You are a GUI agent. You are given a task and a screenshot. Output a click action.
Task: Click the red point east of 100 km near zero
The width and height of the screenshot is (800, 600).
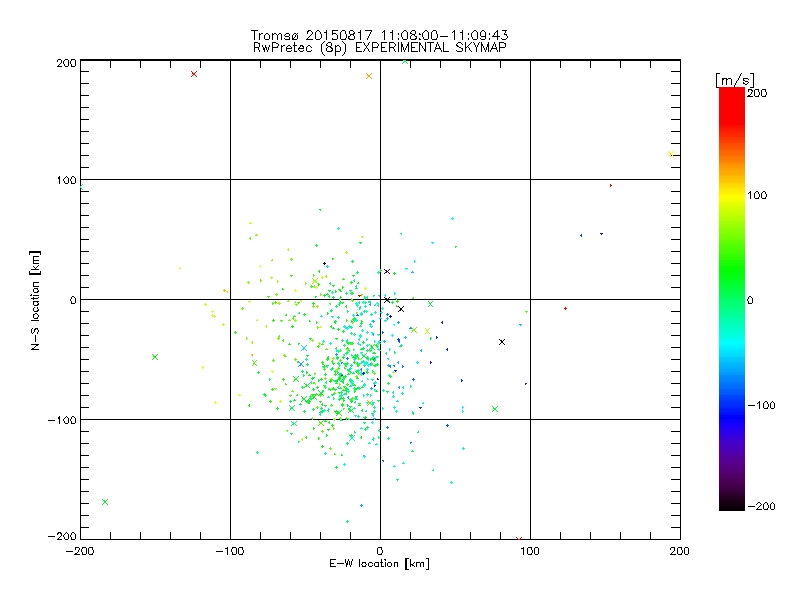565,309
